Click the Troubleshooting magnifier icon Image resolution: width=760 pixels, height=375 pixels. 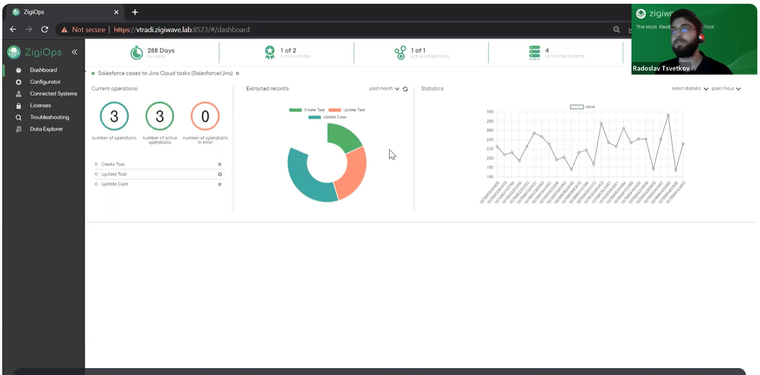(x=18, y=117)
